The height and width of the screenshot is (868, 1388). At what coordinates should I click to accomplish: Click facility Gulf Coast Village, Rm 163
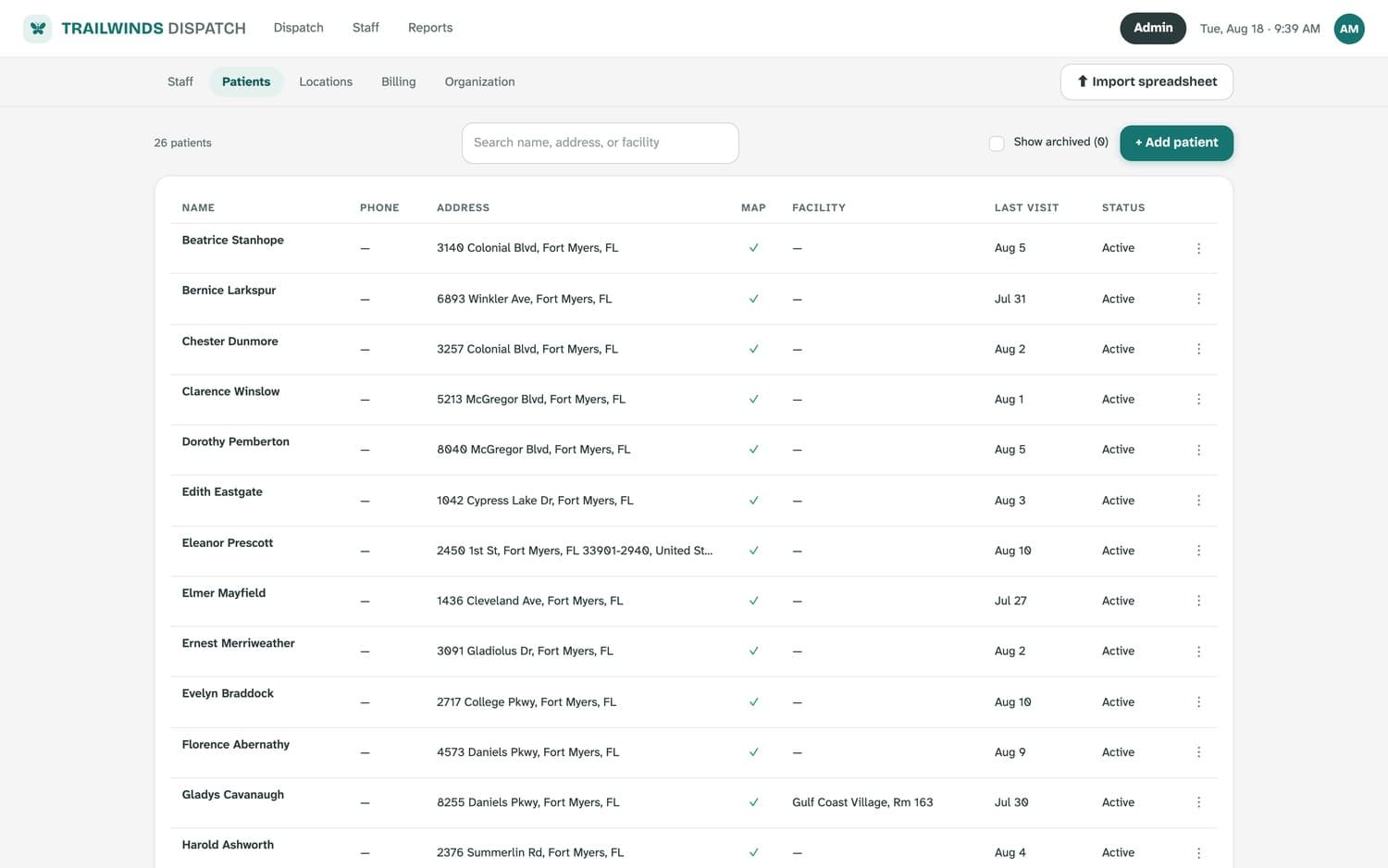862,802
